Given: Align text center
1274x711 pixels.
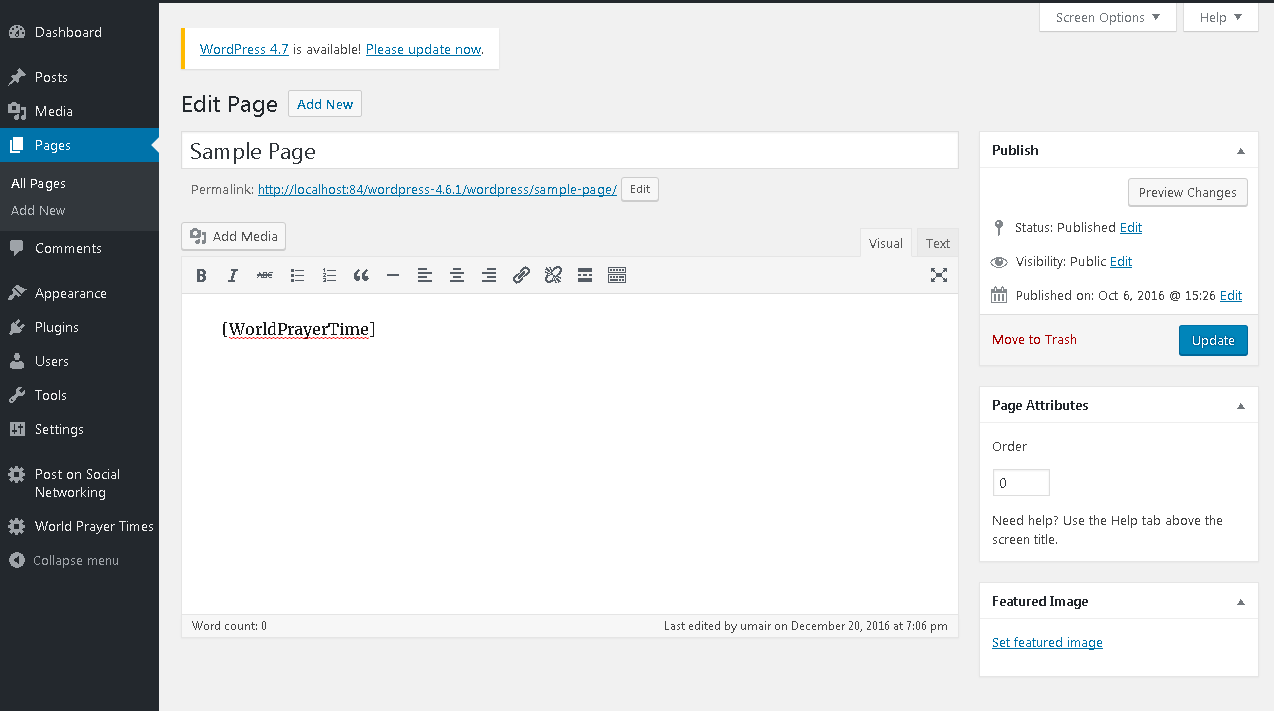Looking at the screenshot, I should 457,276.
